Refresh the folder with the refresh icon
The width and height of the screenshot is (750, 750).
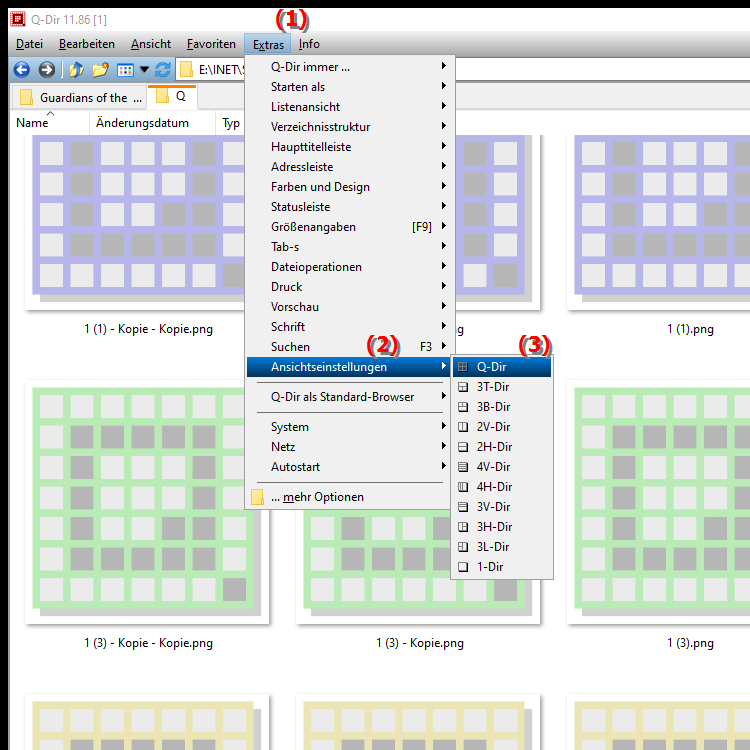pos(163,70)
